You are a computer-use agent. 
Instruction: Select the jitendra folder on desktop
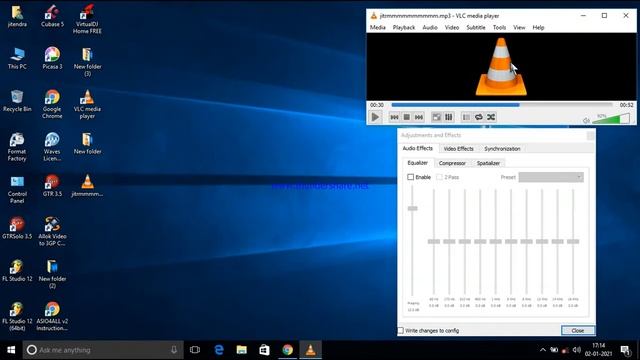(17, 16)
